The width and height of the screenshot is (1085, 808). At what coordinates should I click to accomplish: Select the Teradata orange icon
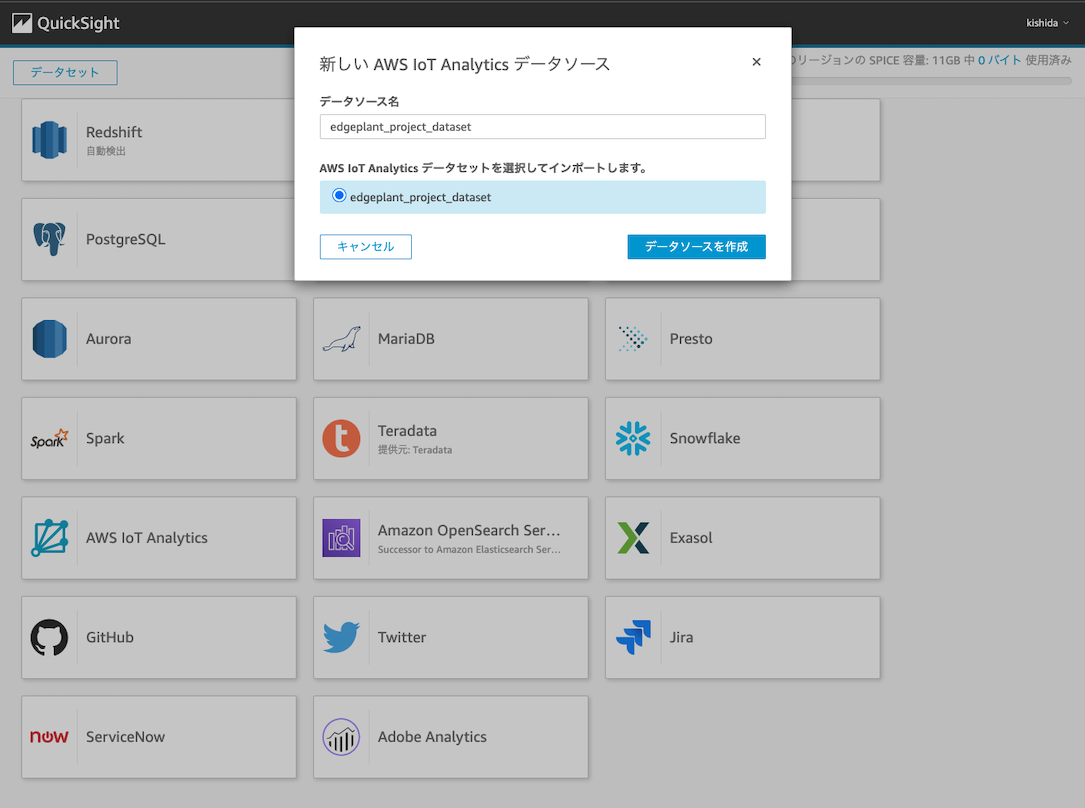342,439
